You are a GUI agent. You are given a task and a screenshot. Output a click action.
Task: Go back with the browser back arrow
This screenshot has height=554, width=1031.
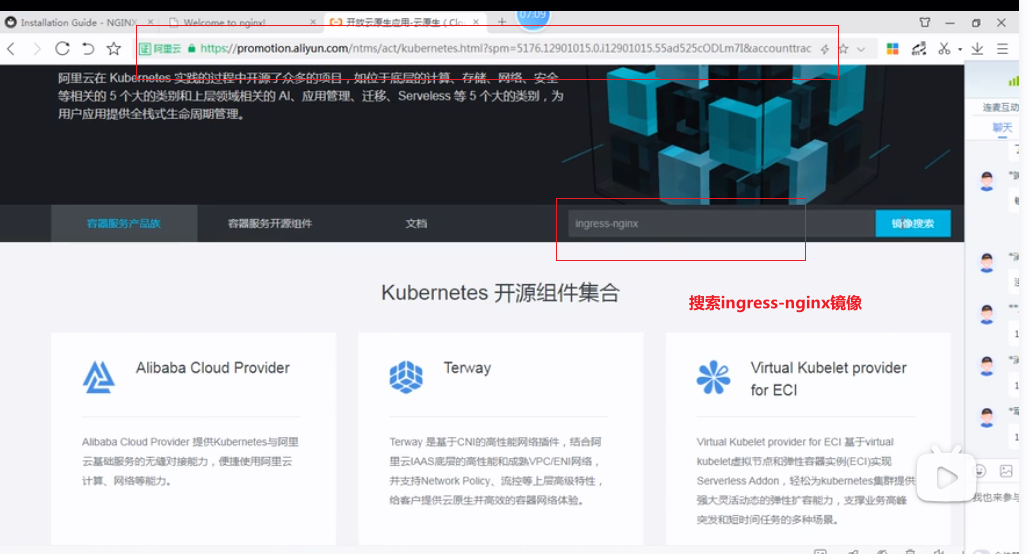[x=11, y=49]
